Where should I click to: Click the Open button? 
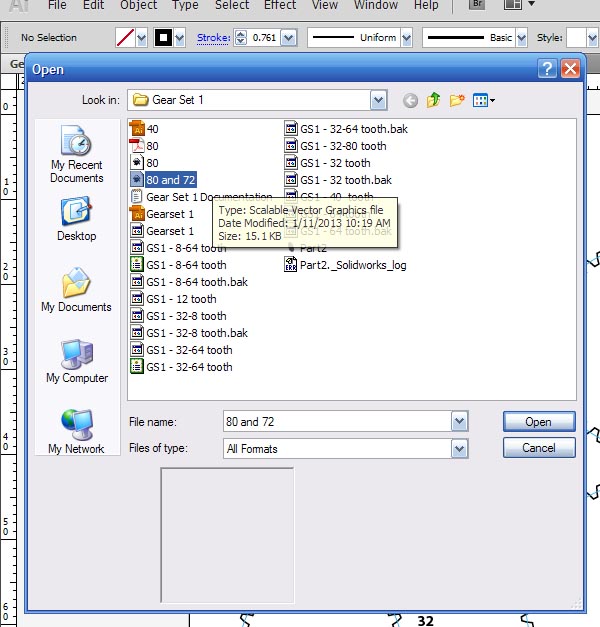point(539,421)
